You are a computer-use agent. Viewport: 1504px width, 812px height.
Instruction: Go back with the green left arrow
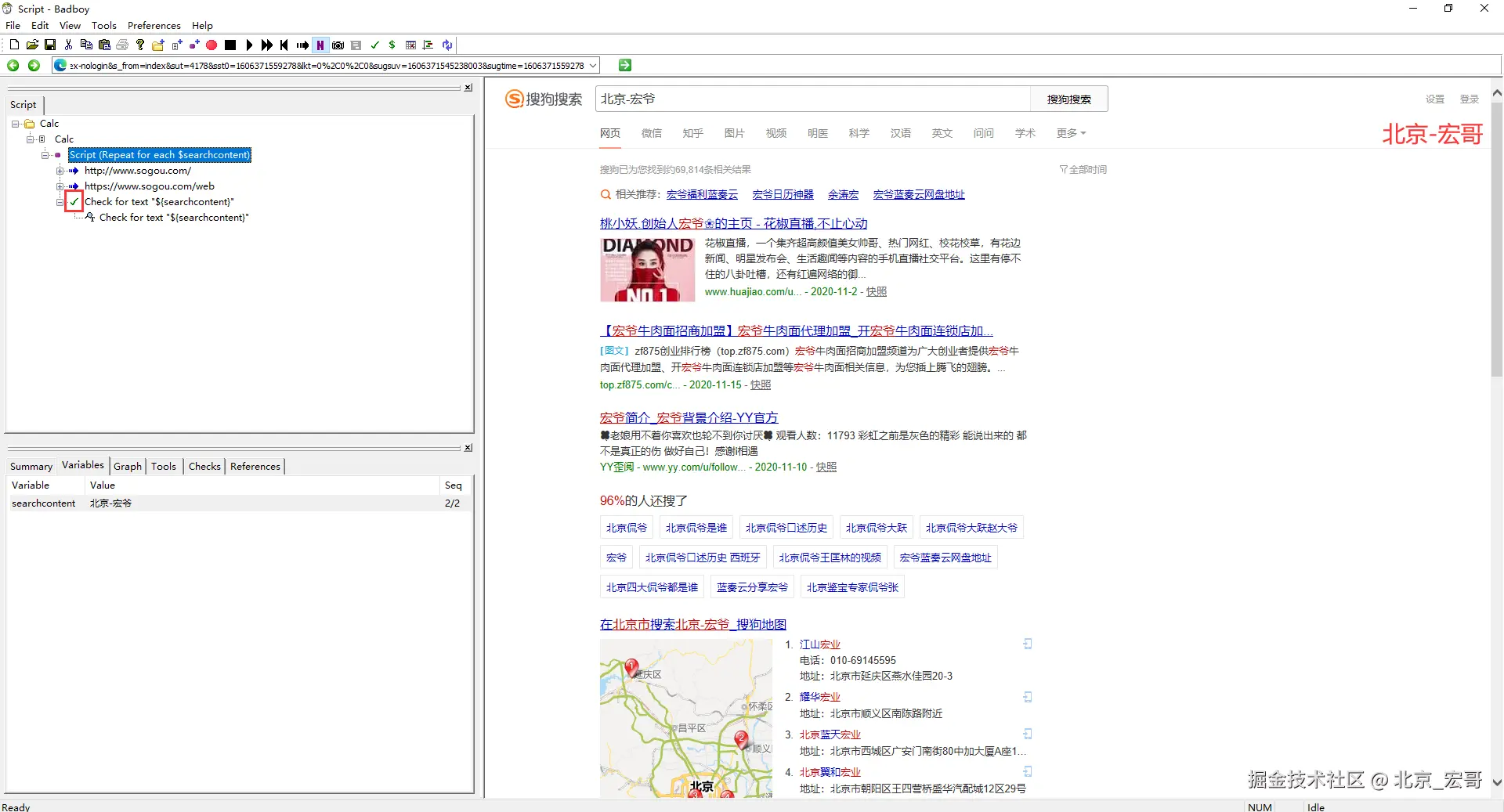click(x=13, y=66)
